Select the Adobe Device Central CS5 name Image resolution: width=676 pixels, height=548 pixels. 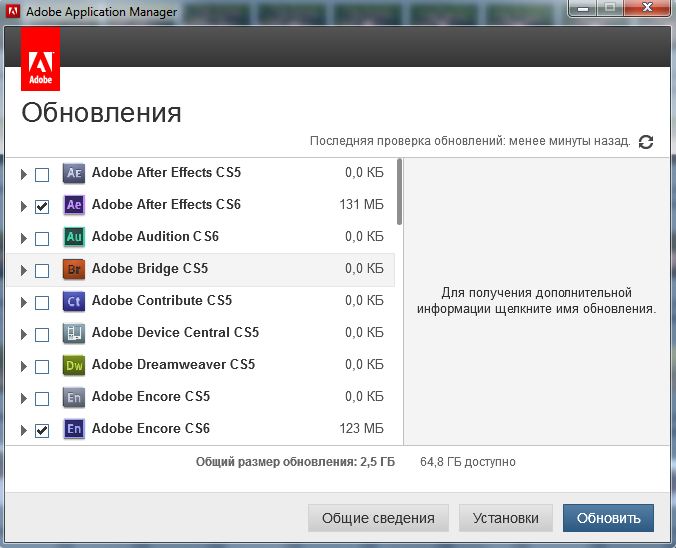[175, 332]
